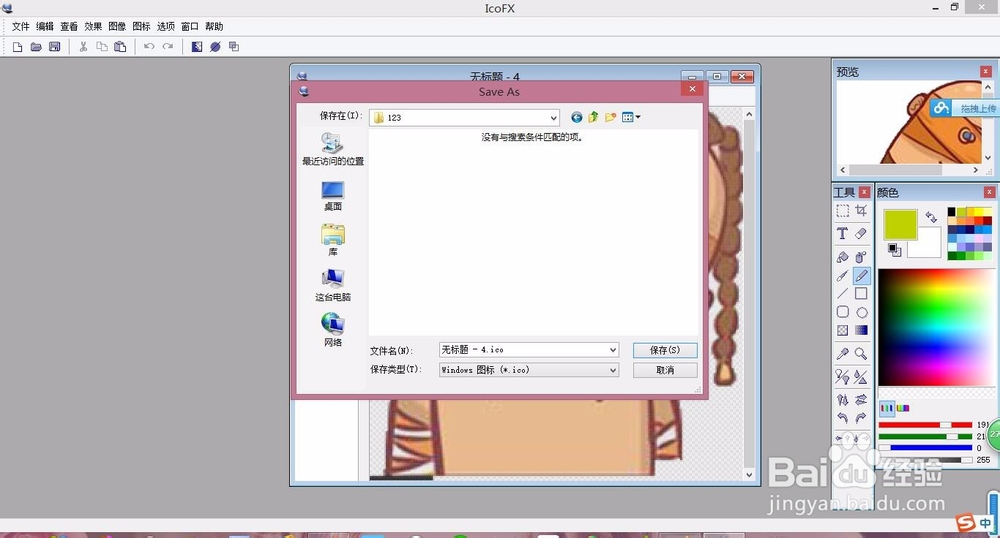Open the 帮助 menu
This screenshot has width=1000, height=538.
pyautogui.click(x=214, y=26)
